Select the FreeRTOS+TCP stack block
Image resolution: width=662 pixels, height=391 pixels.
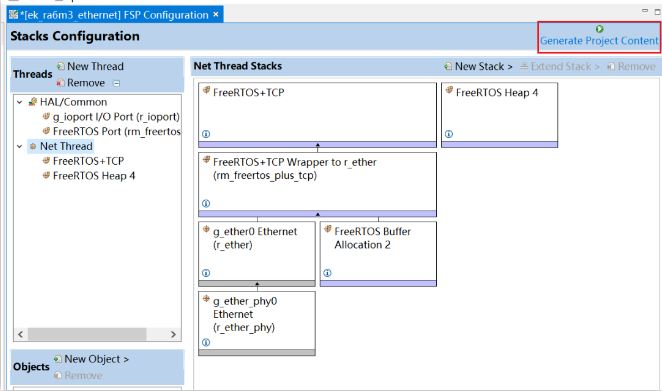[x=317, y=115]
